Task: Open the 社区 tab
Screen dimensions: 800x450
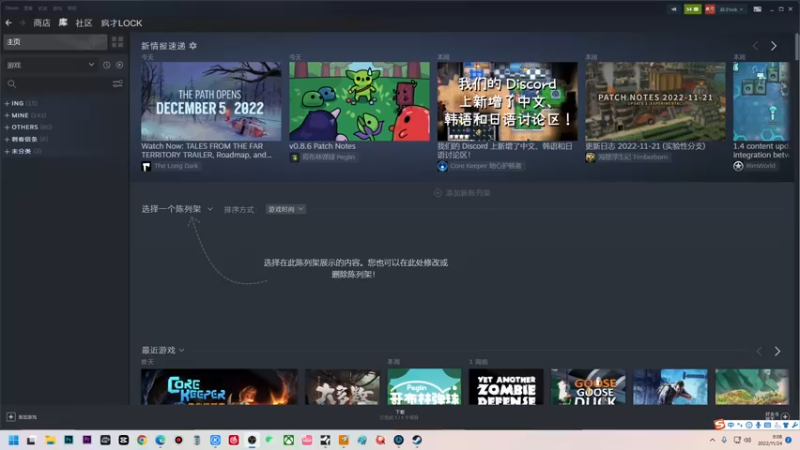Action: [x=84, y=23]
